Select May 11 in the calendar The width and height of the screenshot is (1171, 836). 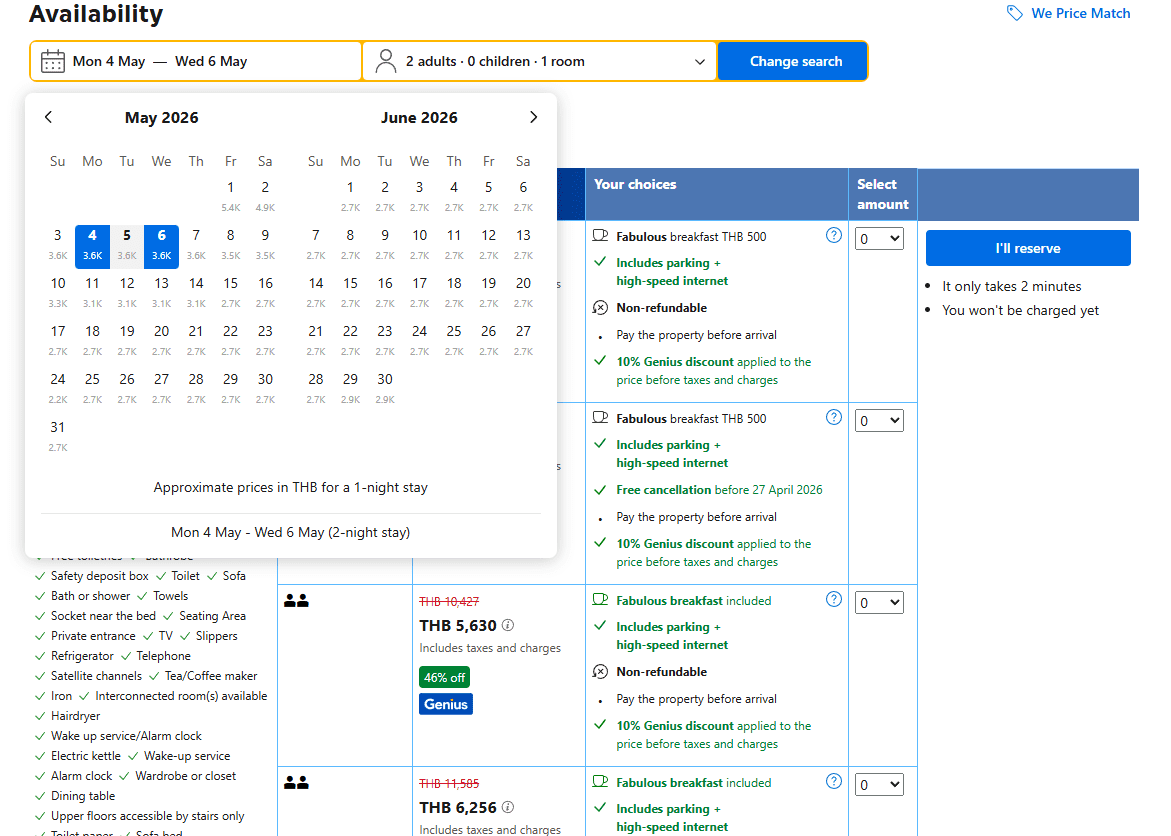pos(92,283)
